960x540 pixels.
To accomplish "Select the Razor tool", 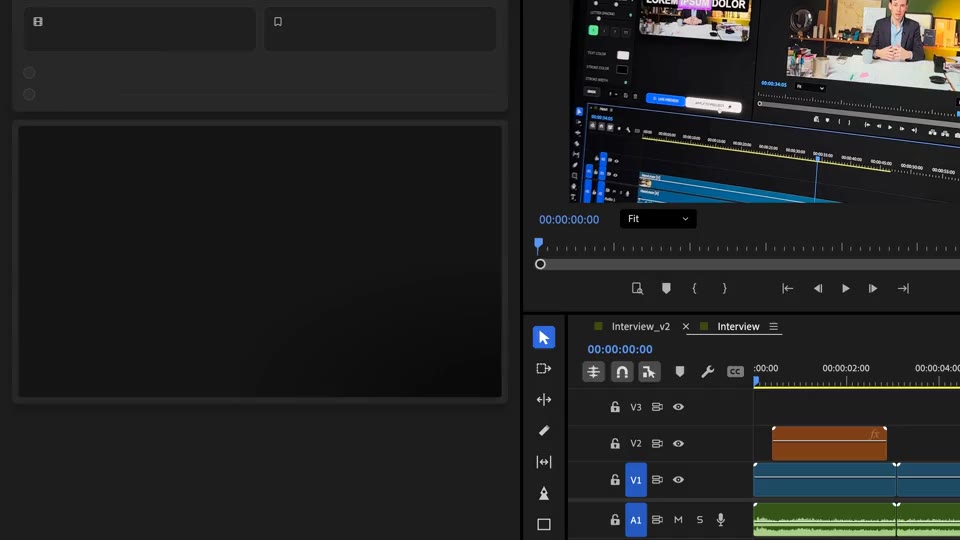I will (544, 431).
